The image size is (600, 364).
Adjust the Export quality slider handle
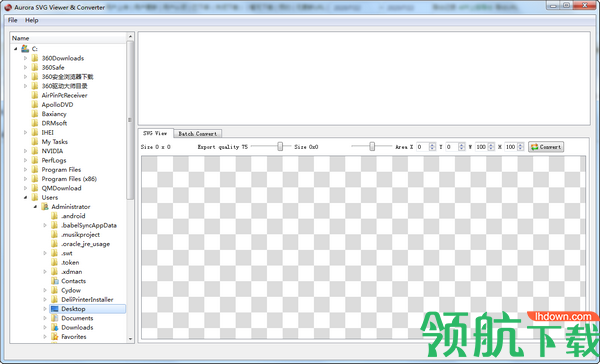280,147
